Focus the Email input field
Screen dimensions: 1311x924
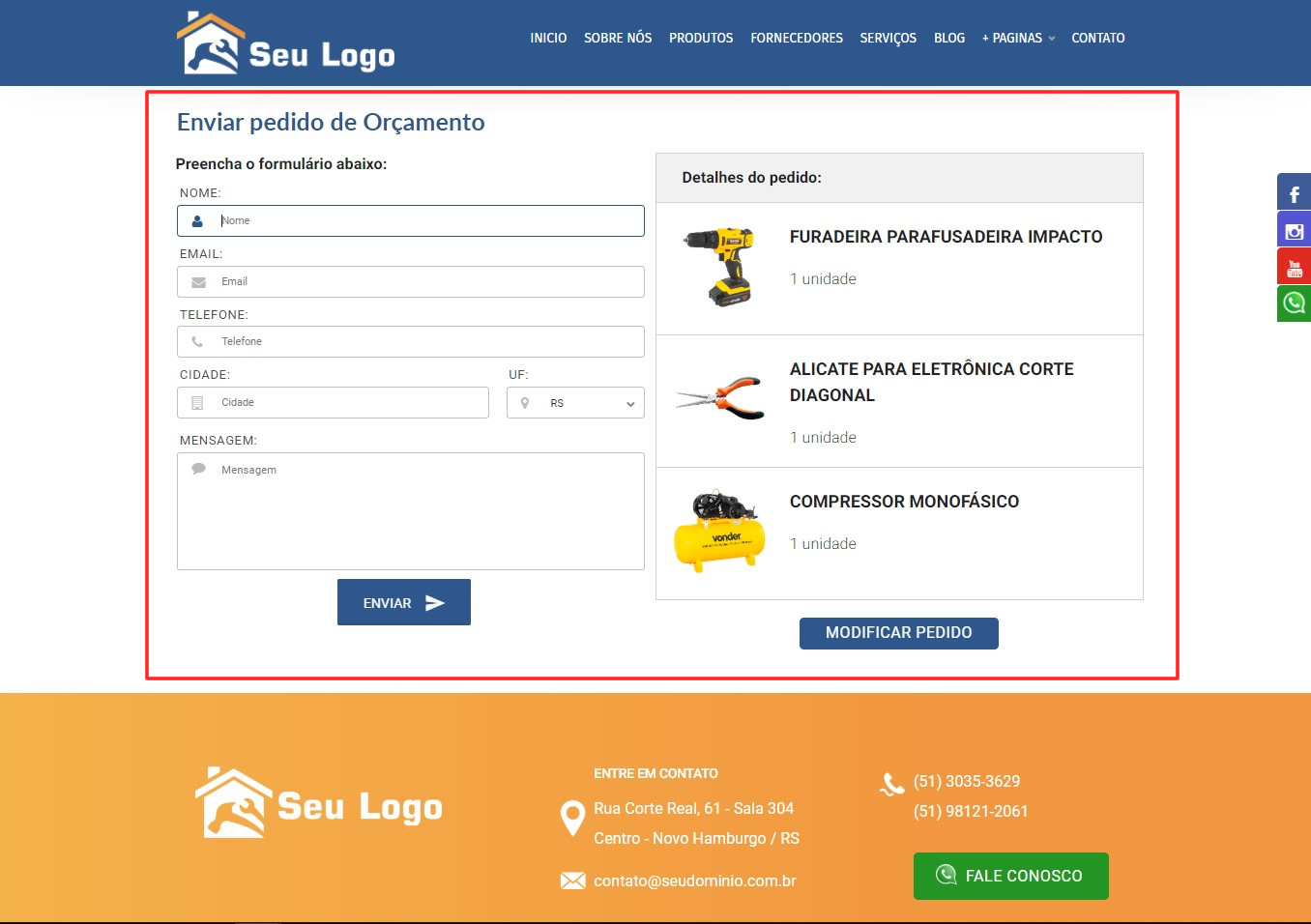click(425, 282)
